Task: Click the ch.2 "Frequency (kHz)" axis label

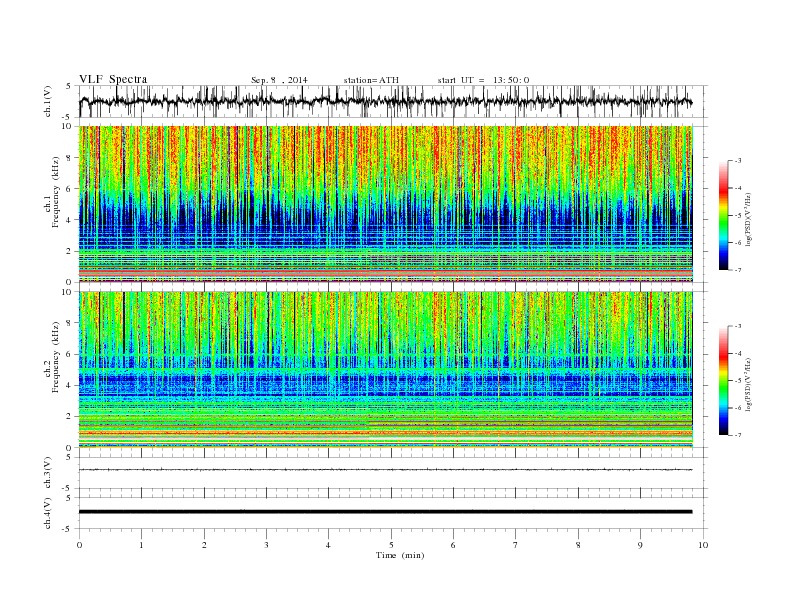Action: coord(56,356)
